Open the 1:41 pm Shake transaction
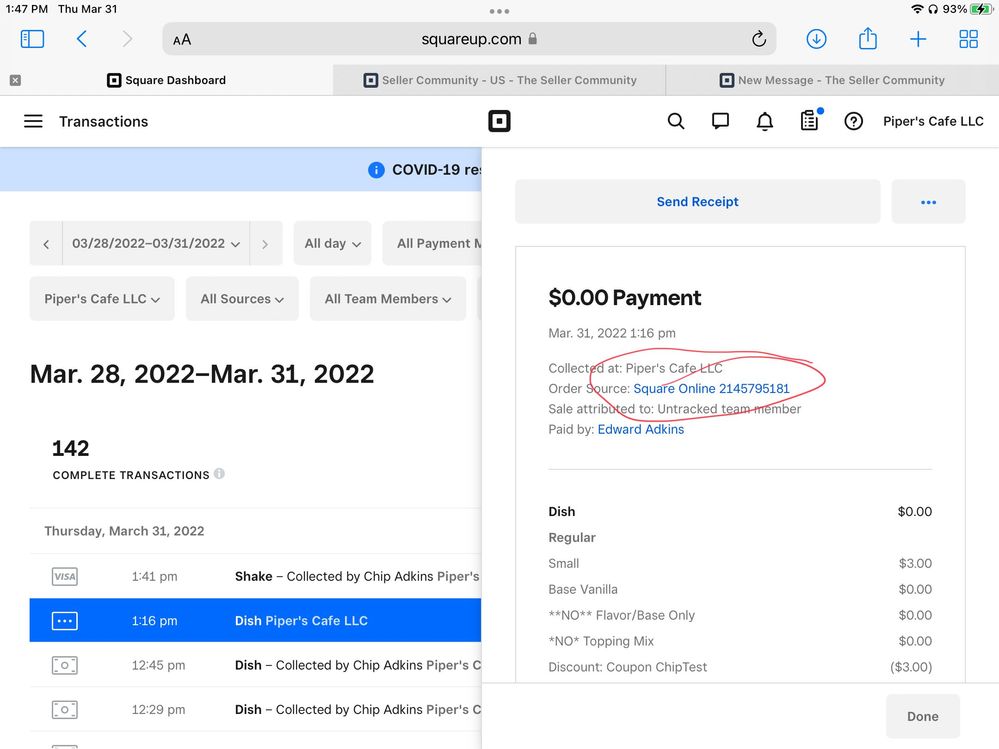Screen dimensions: 999x749 255,576
